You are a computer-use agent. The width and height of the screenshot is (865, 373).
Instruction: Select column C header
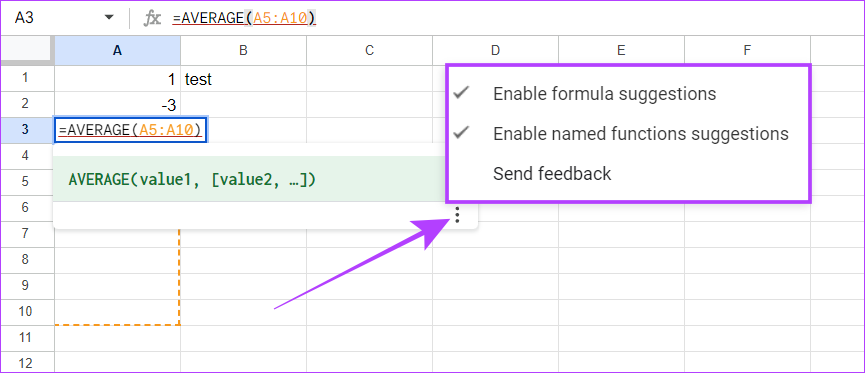(369, 51)
